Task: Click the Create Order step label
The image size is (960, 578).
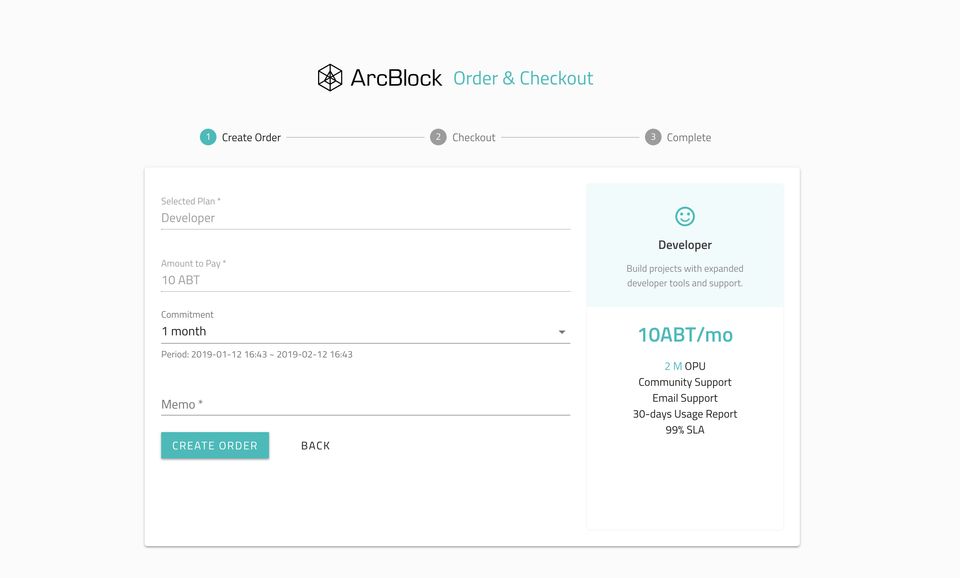Action: coord(251,138)
